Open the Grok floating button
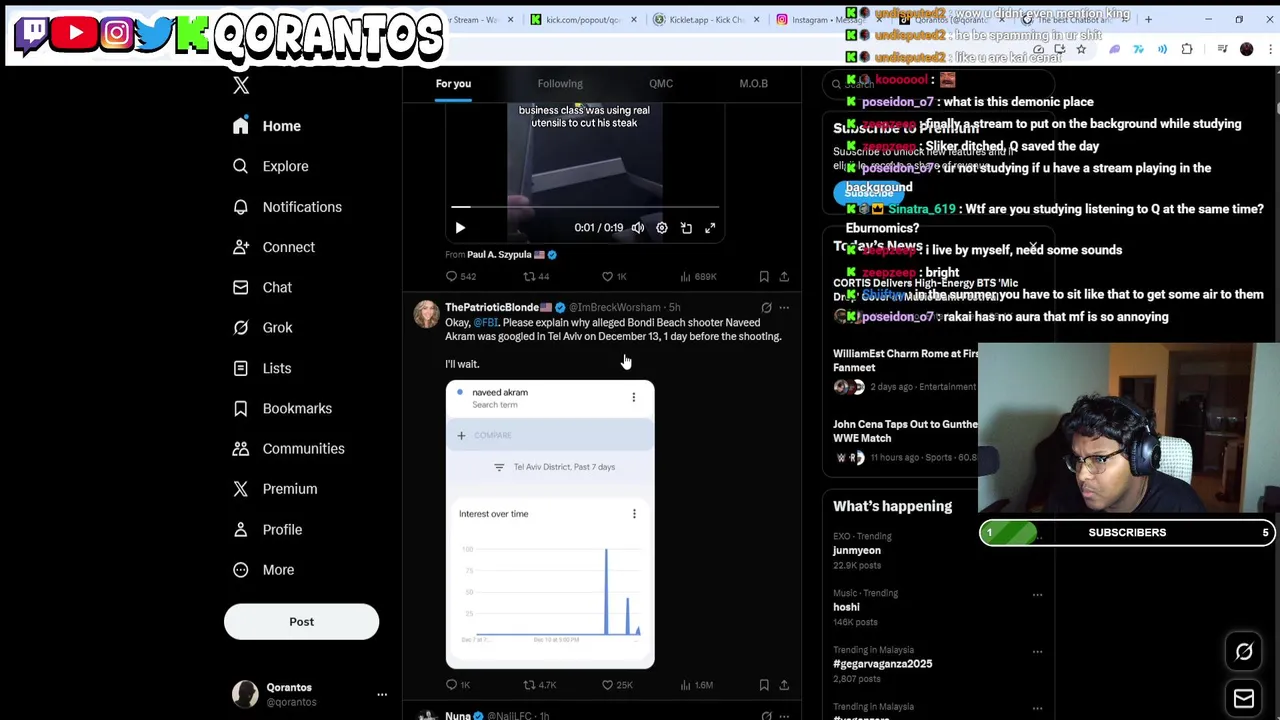The image size is (1280, 720). point(1244,652)
